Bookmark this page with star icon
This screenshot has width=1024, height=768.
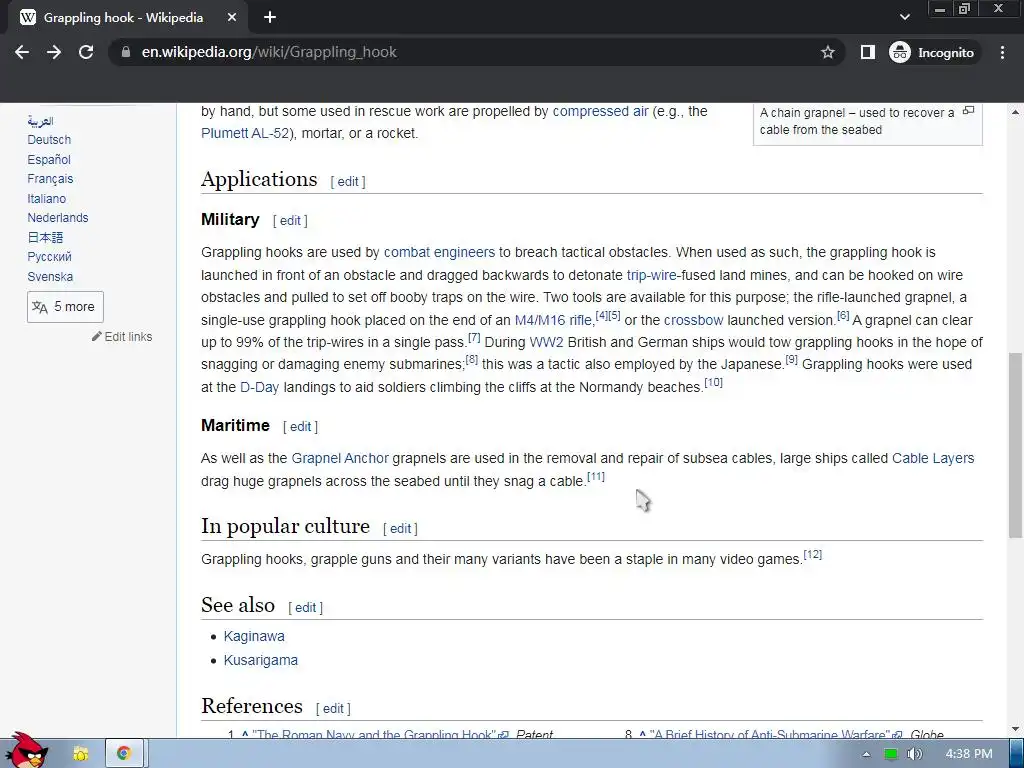[x=827, y=52]
